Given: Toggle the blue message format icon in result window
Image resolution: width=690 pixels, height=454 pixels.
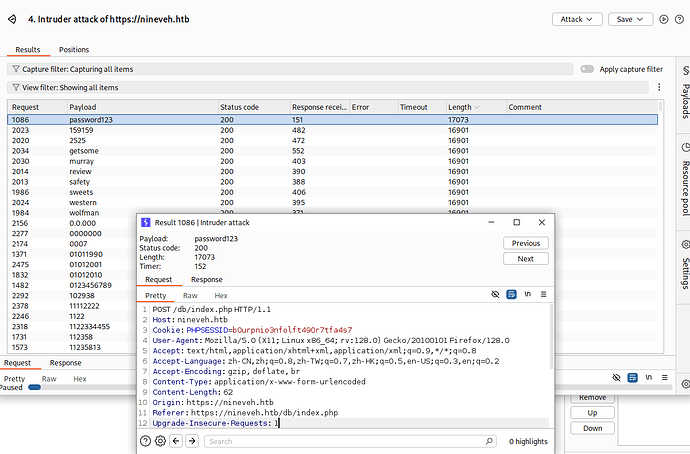Looking at the screenshot, I should coord(511,294).
